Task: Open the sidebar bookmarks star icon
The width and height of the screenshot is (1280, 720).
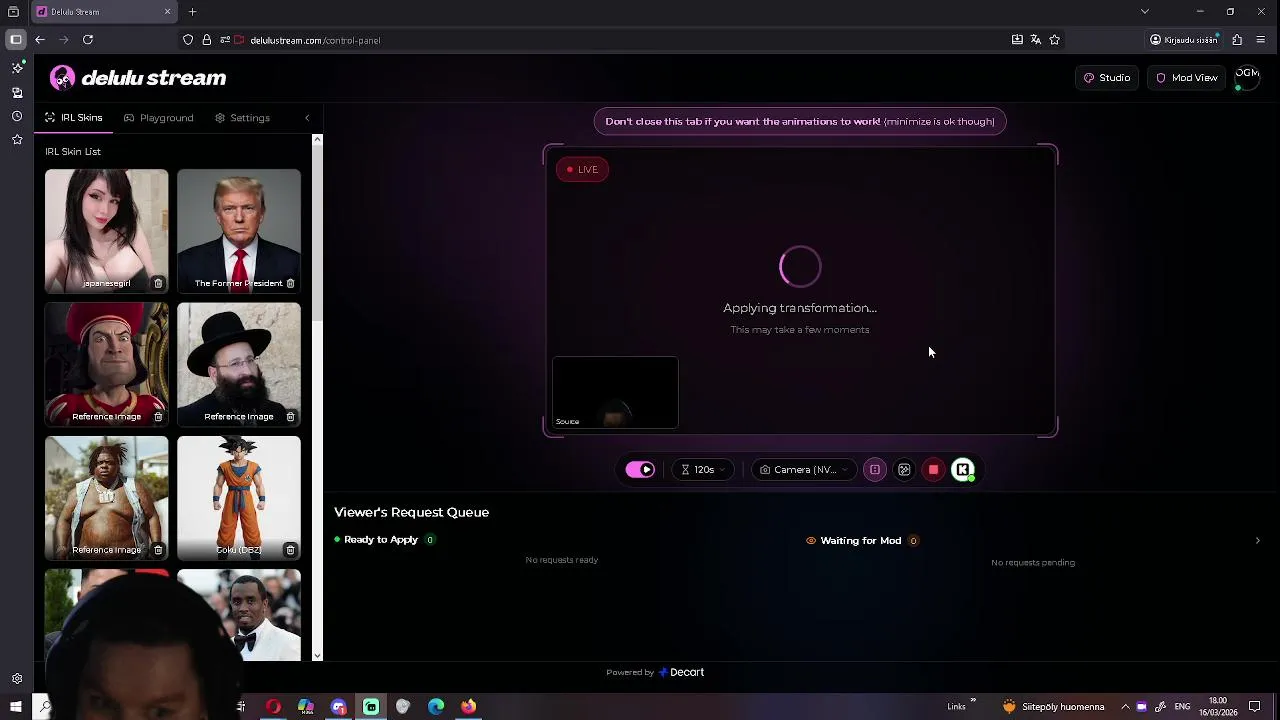Action: 17,140
